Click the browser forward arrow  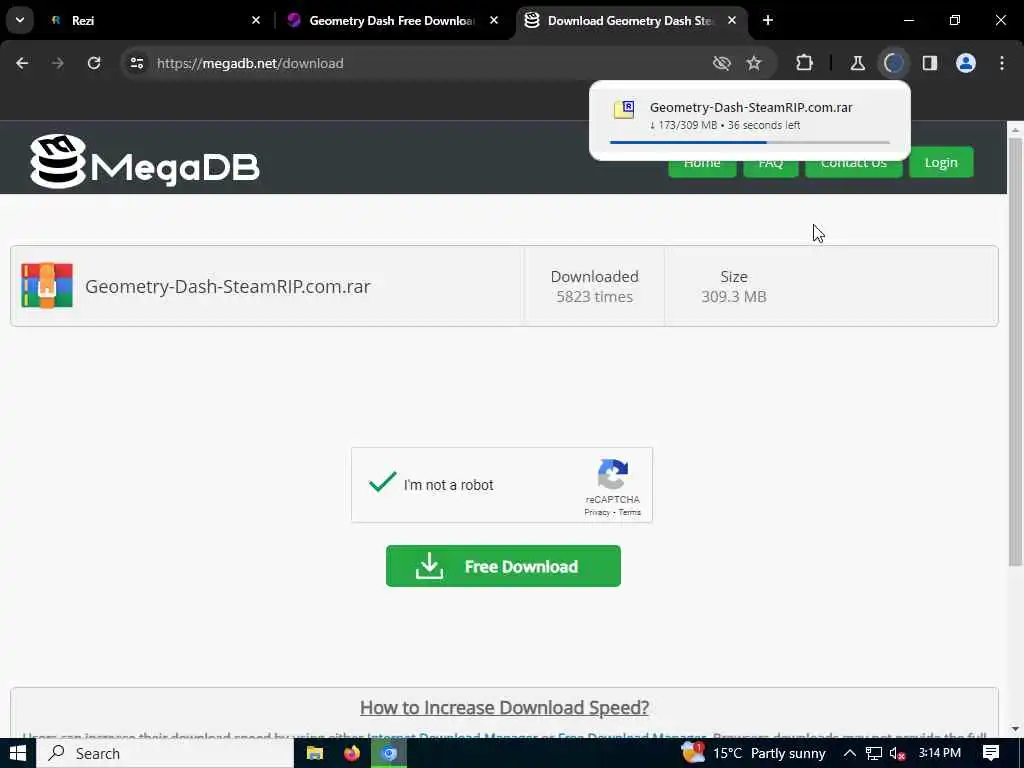58,63
